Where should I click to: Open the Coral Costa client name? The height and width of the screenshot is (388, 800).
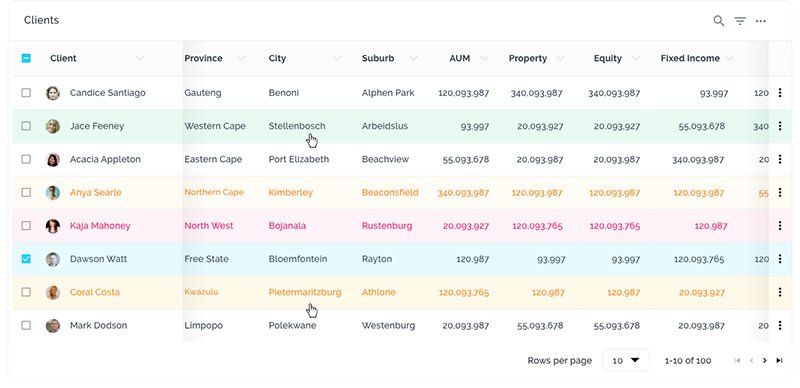[x=95, y=292]
